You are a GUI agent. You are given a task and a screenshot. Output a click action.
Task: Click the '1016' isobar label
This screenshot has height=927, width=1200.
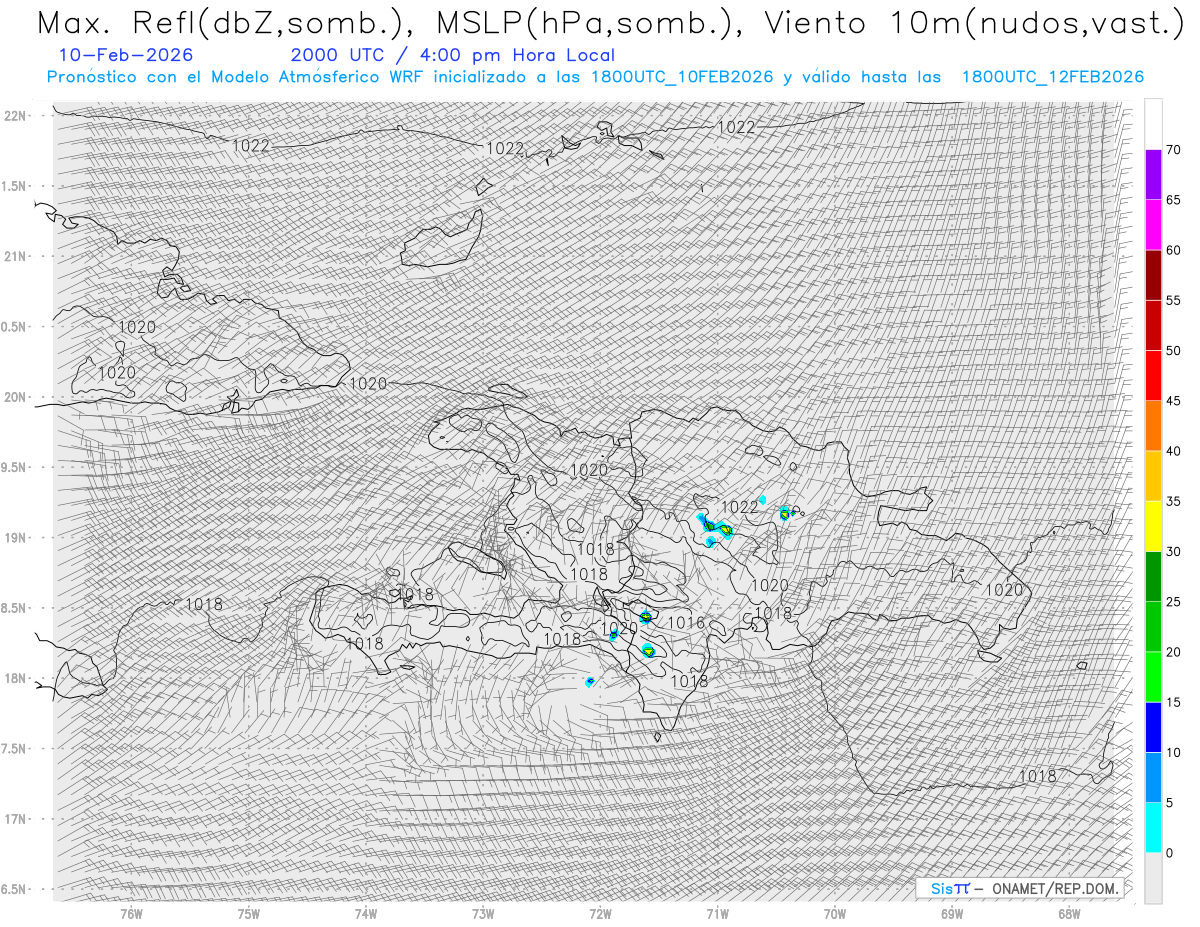coord(686,623)
